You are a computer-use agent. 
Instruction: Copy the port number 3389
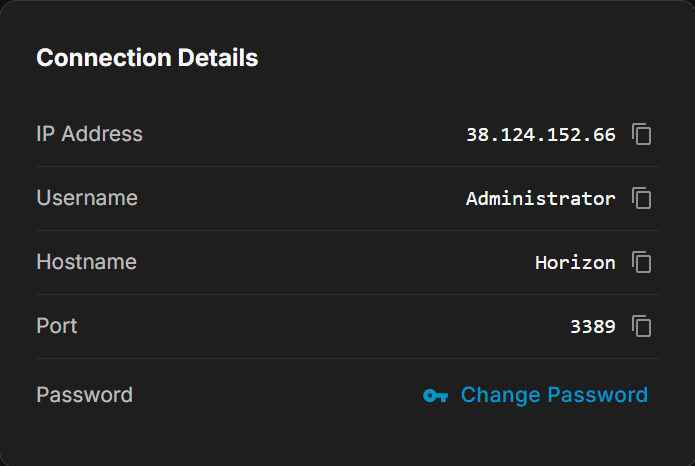point(642,326)
